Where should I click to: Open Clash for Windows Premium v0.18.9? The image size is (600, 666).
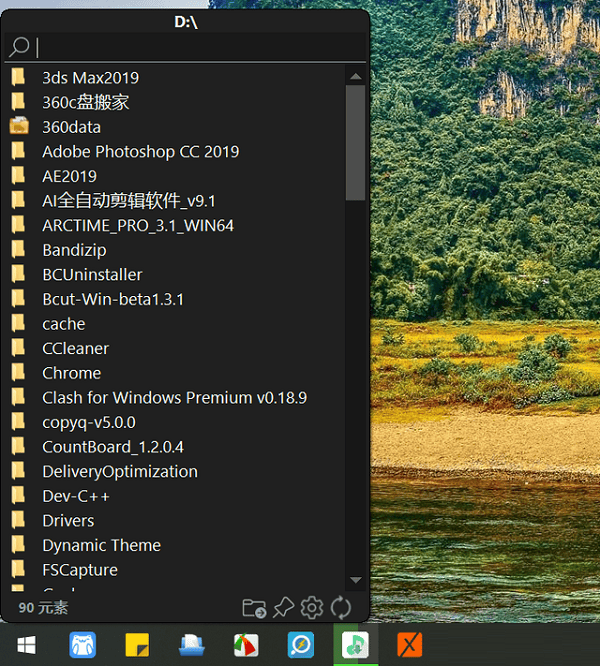176,398
